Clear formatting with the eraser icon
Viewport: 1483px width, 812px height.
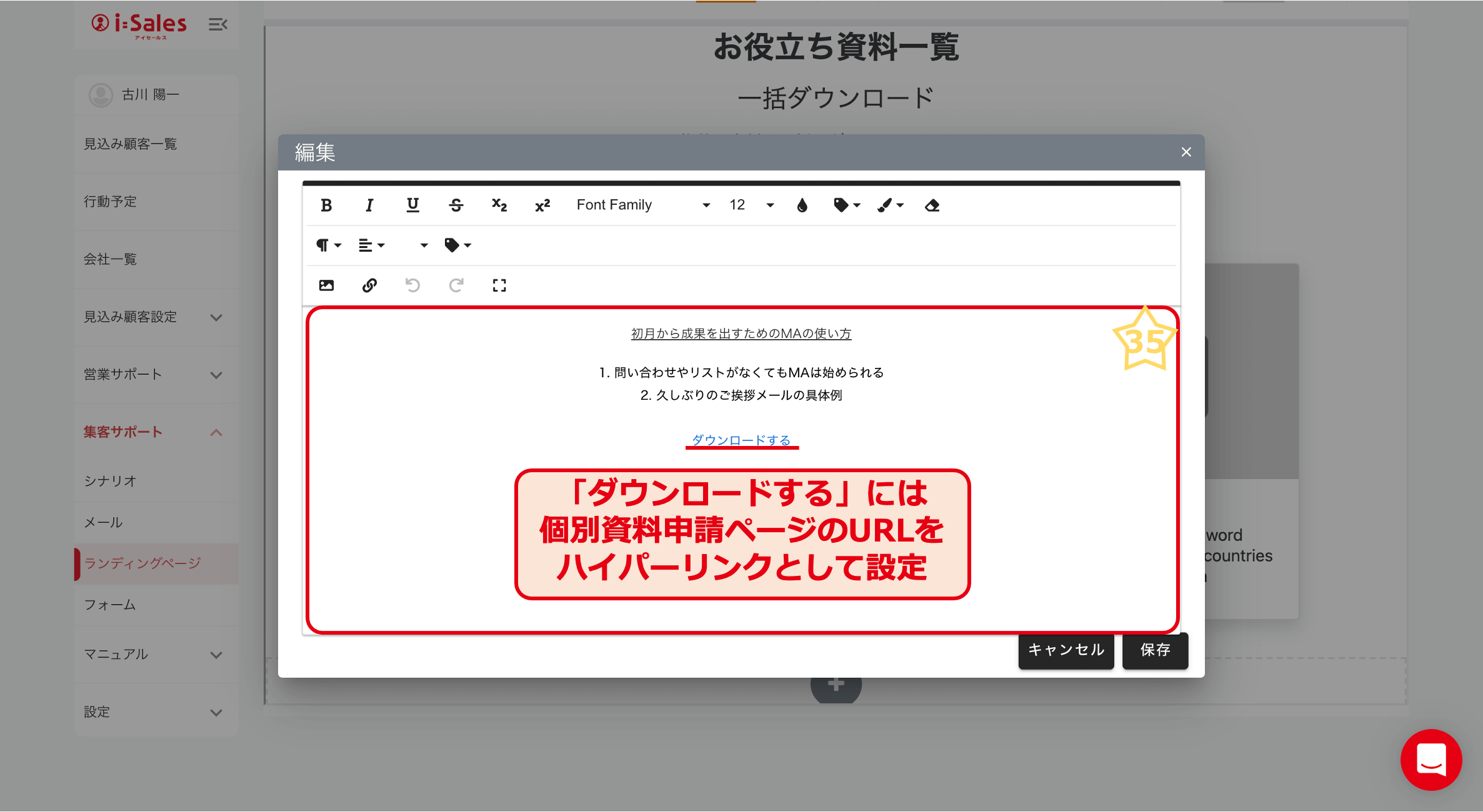point(932,205)
